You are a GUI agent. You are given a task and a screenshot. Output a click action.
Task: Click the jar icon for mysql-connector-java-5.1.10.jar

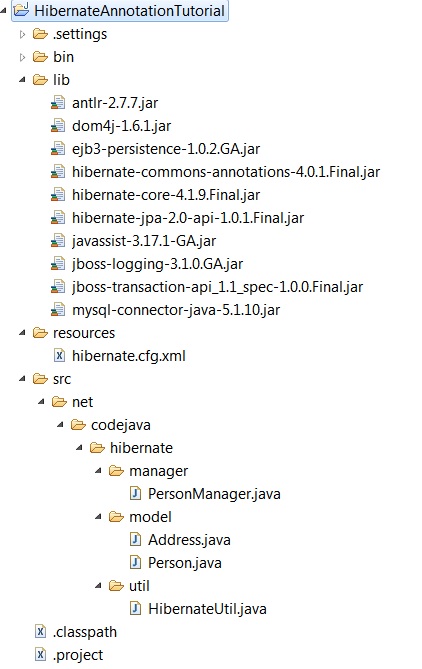click(58, 310)
